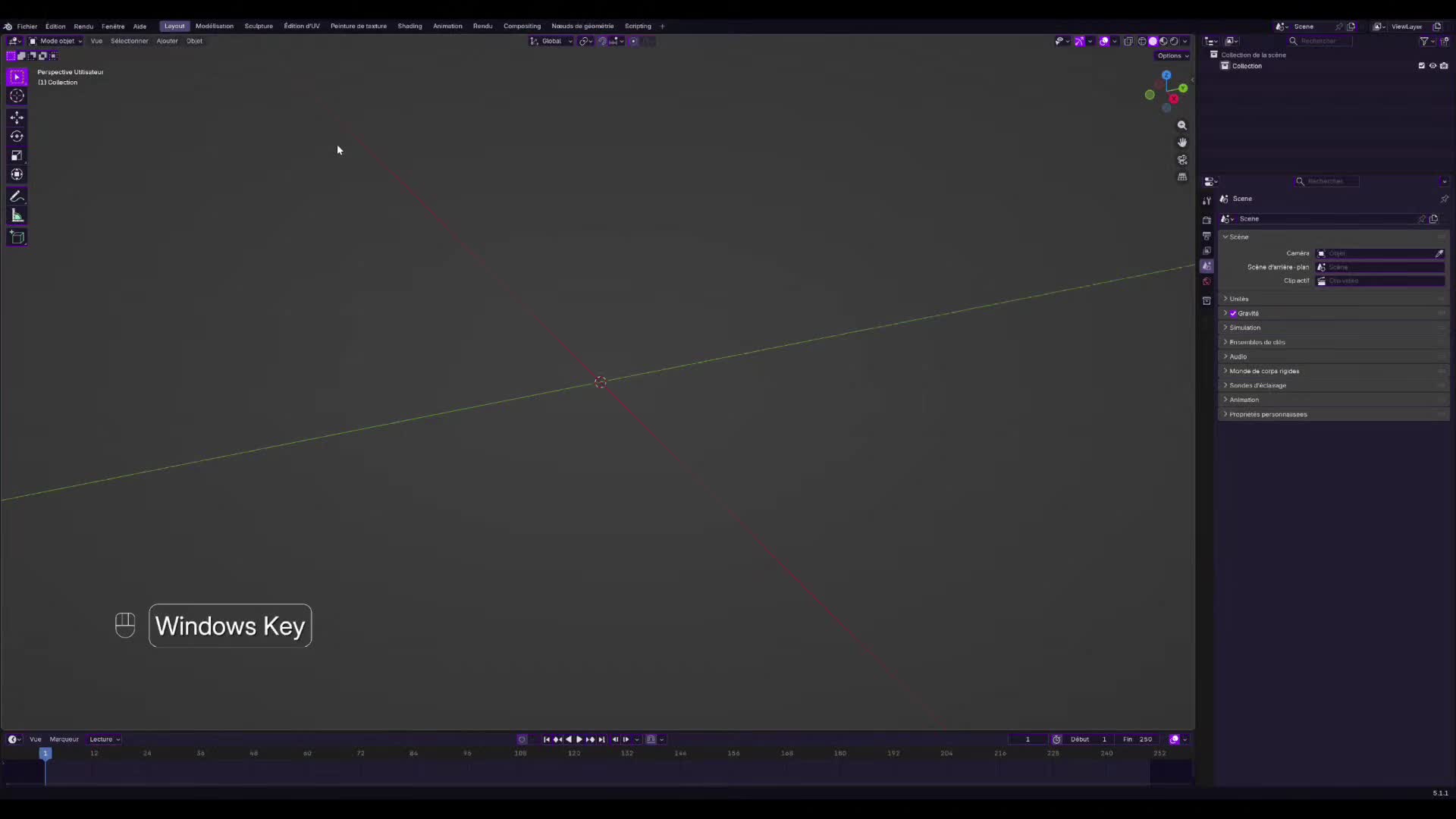Open the Scene properties tab
Screen dimensions: 1456x819
(1207, 266)
